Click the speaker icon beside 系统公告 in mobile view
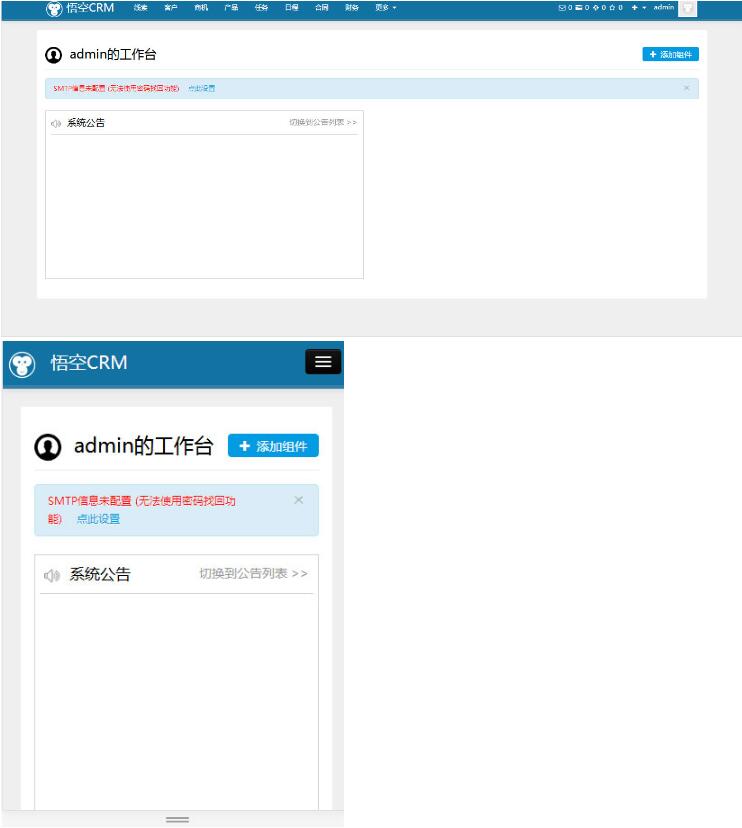The height and width of the screenshot is (828, 742). [x=52, y=575]
